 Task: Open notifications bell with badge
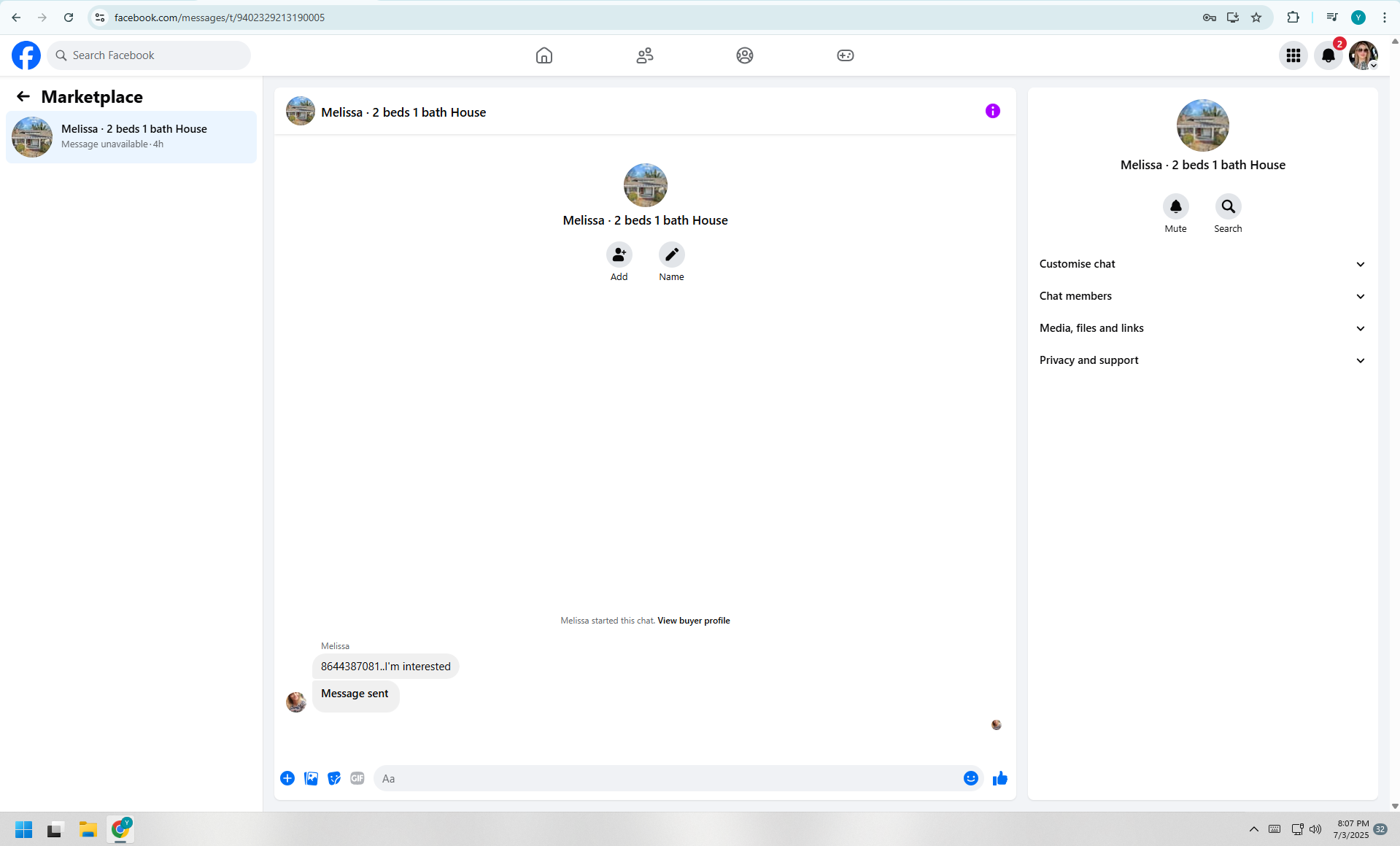coord(1329,55)
